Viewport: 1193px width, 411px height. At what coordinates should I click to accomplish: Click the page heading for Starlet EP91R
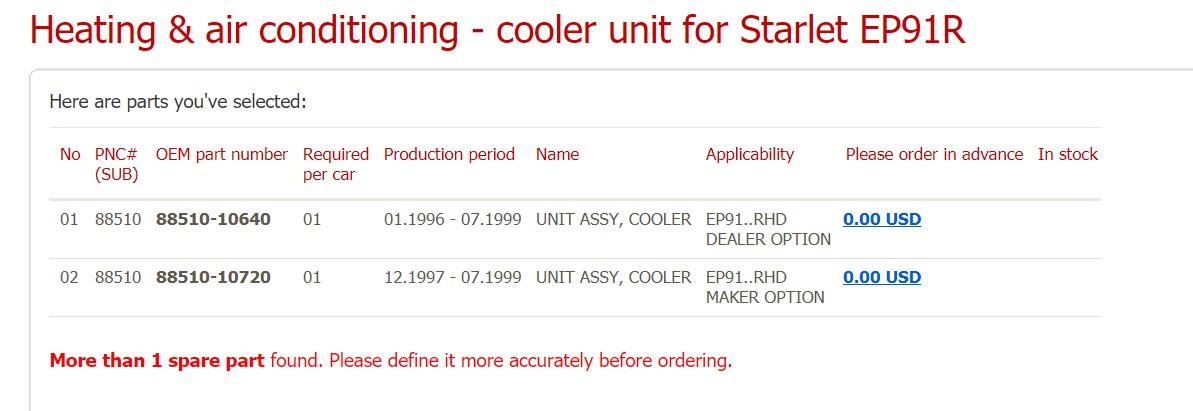tap(498, 30)
